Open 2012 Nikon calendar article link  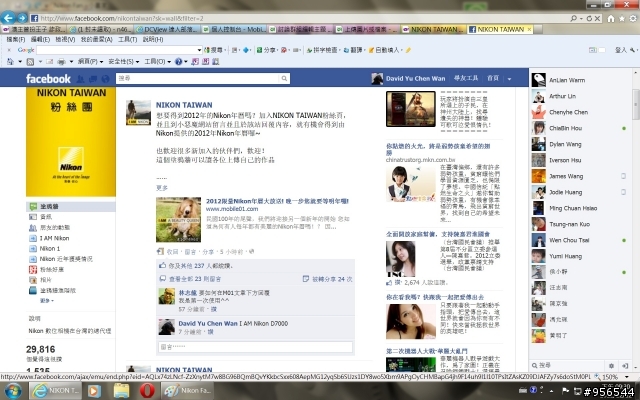click(x=277, y=201)
